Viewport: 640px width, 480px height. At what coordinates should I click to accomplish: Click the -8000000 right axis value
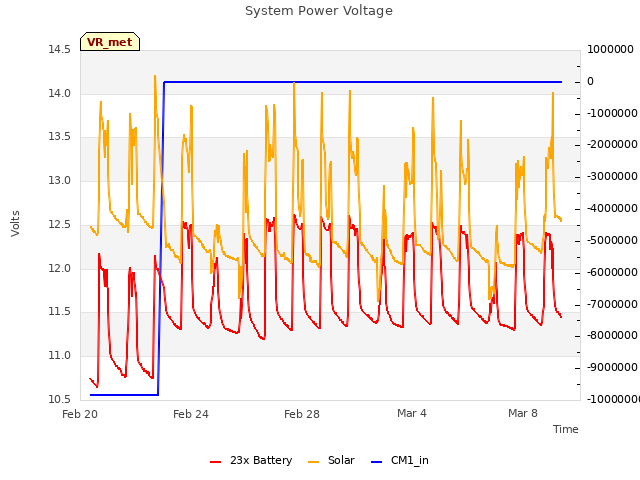pyautogui.click(x=612, y=335)
